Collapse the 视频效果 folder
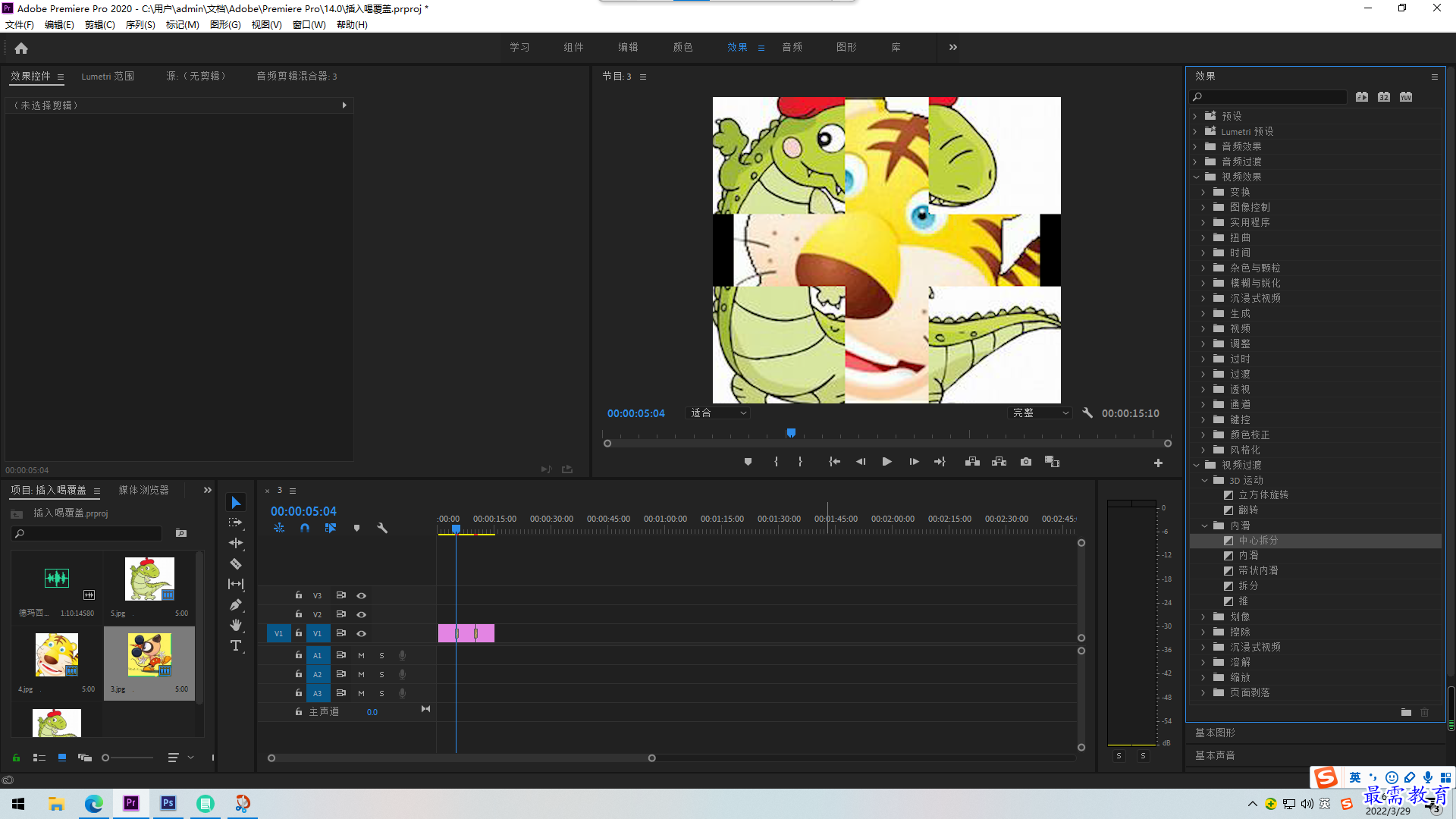The width and height of the screenshot is (1456, 819). click(1196, 177)
